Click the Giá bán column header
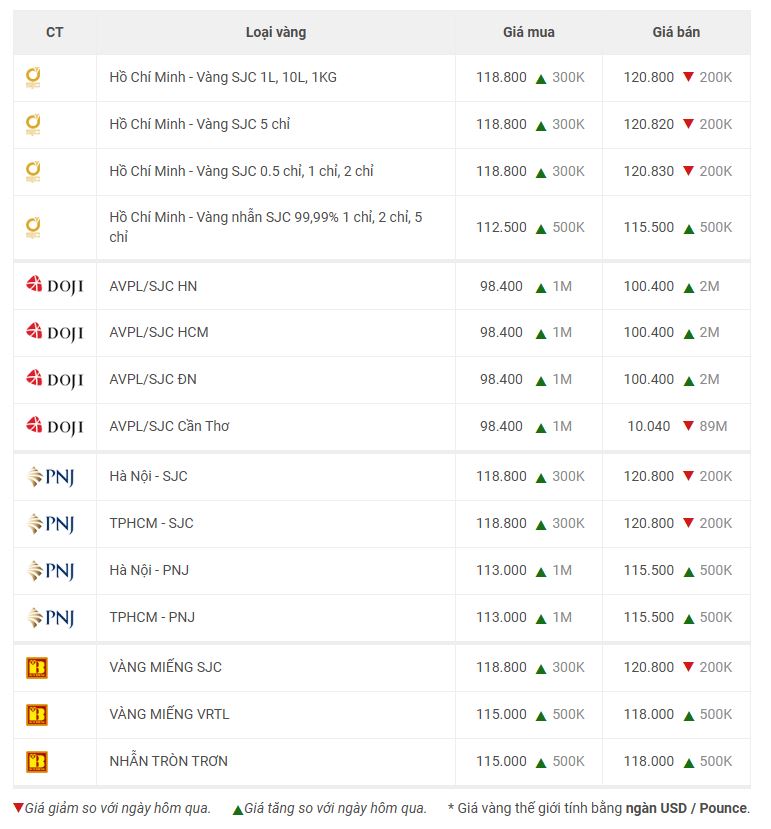Screen dimensions: 771x829 (676, 32)
